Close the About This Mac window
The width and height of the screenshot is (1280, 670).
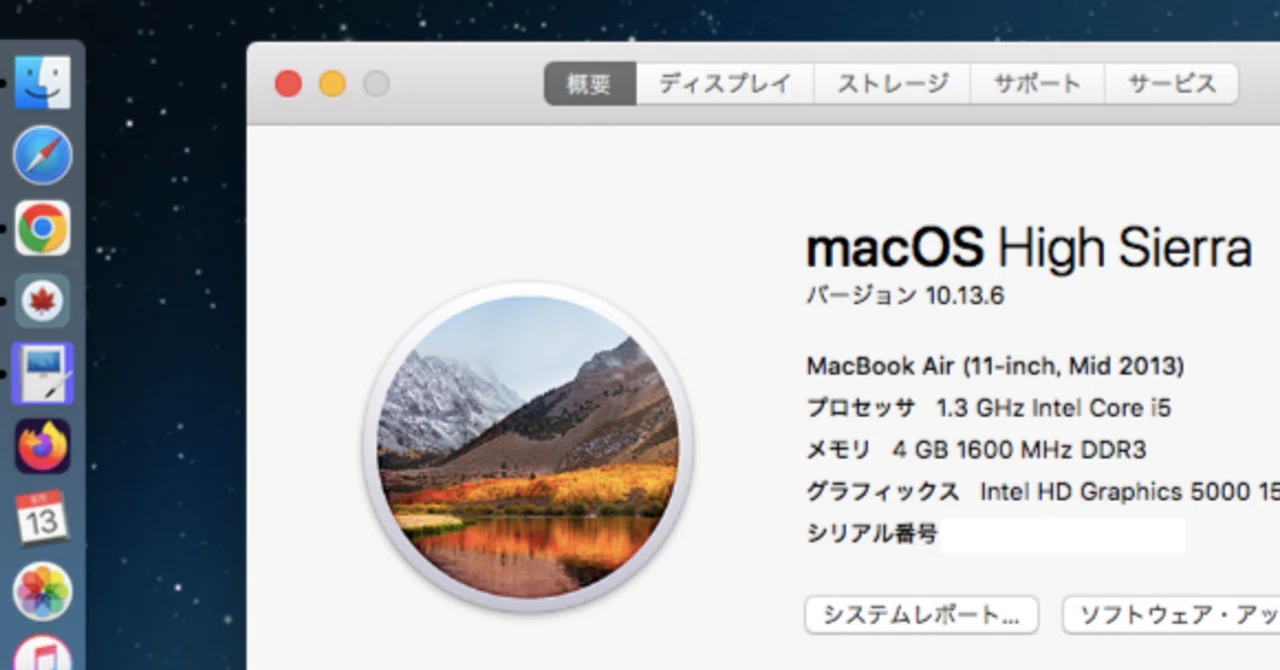pos(288,84)
